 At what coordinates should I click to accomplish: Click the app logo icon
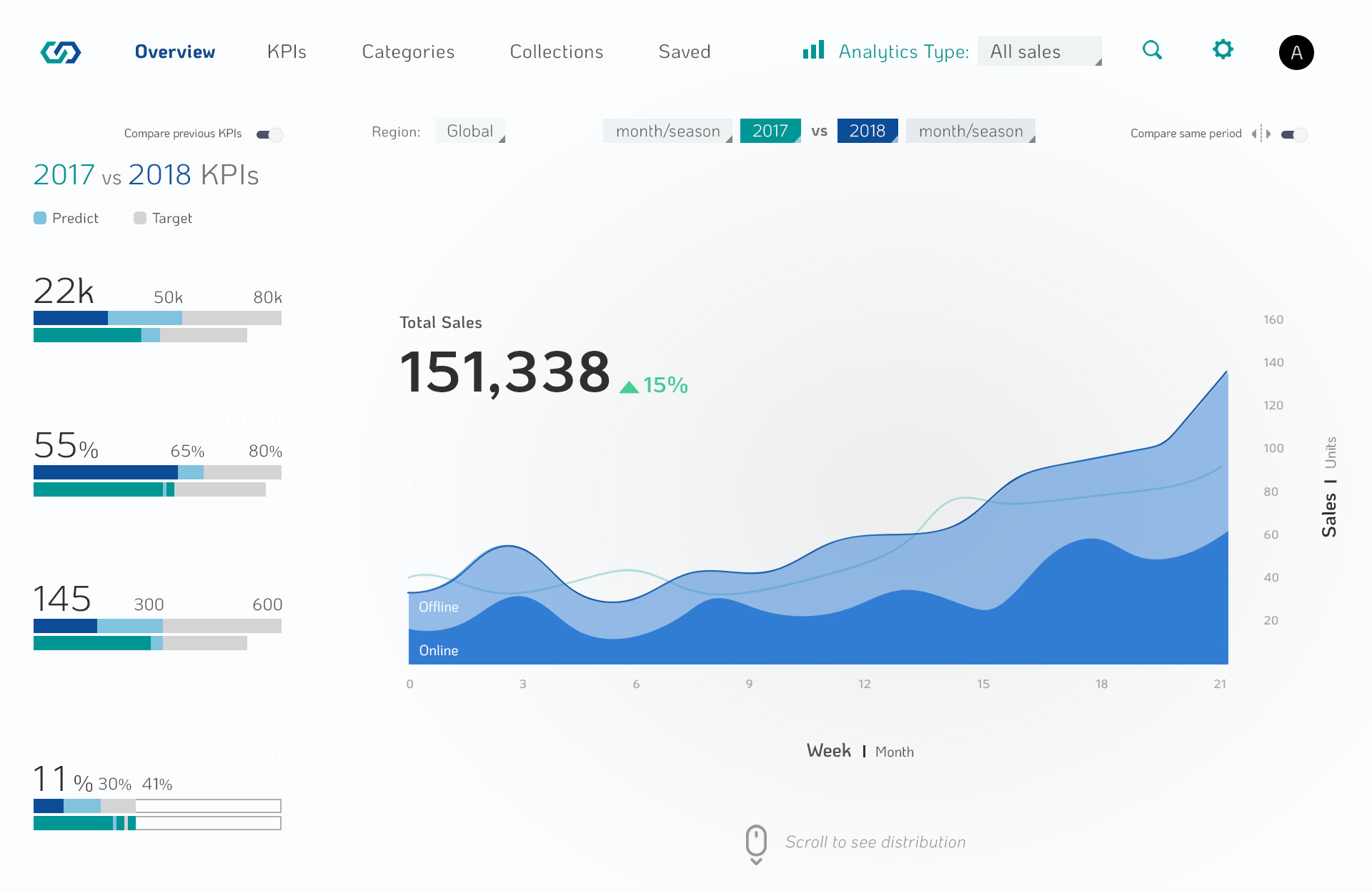pyautogui.click(x=61, y=52)
